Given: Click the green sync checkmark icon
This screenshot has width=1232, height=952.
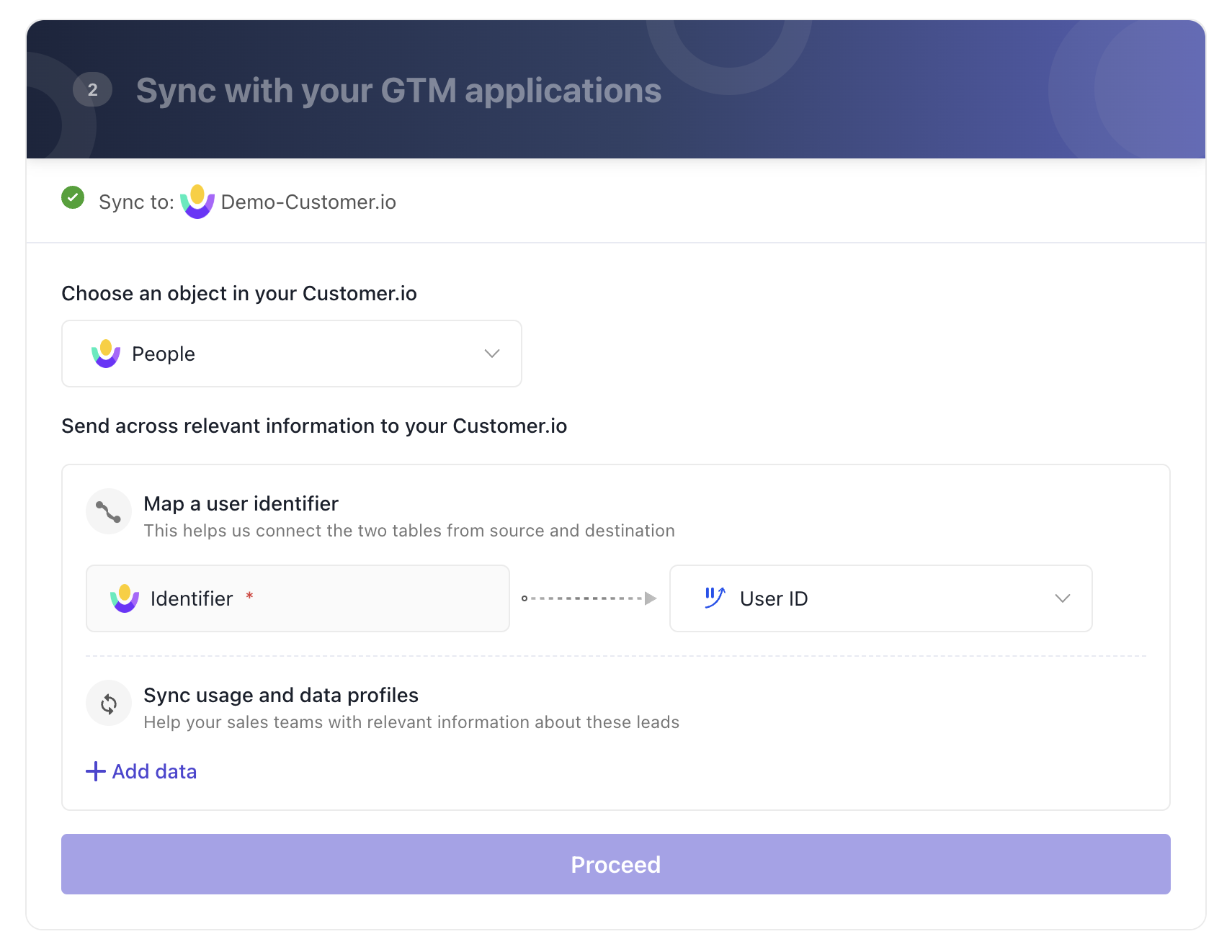Looking at the screenshot, I should point(73,197).
